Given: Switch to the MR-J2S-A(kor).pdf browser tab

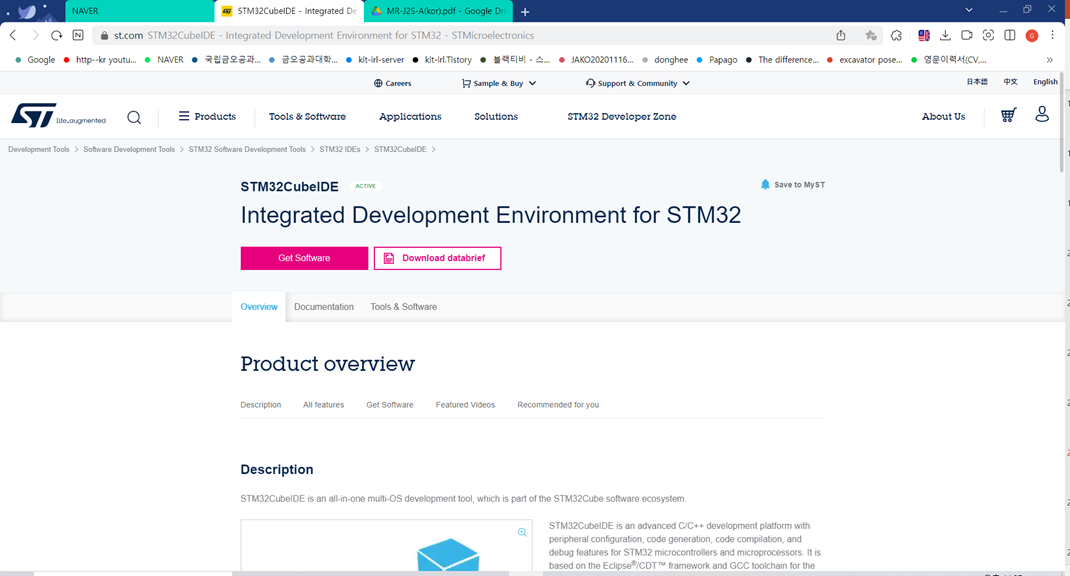Looking at the screenshot, I should [439, 12].
